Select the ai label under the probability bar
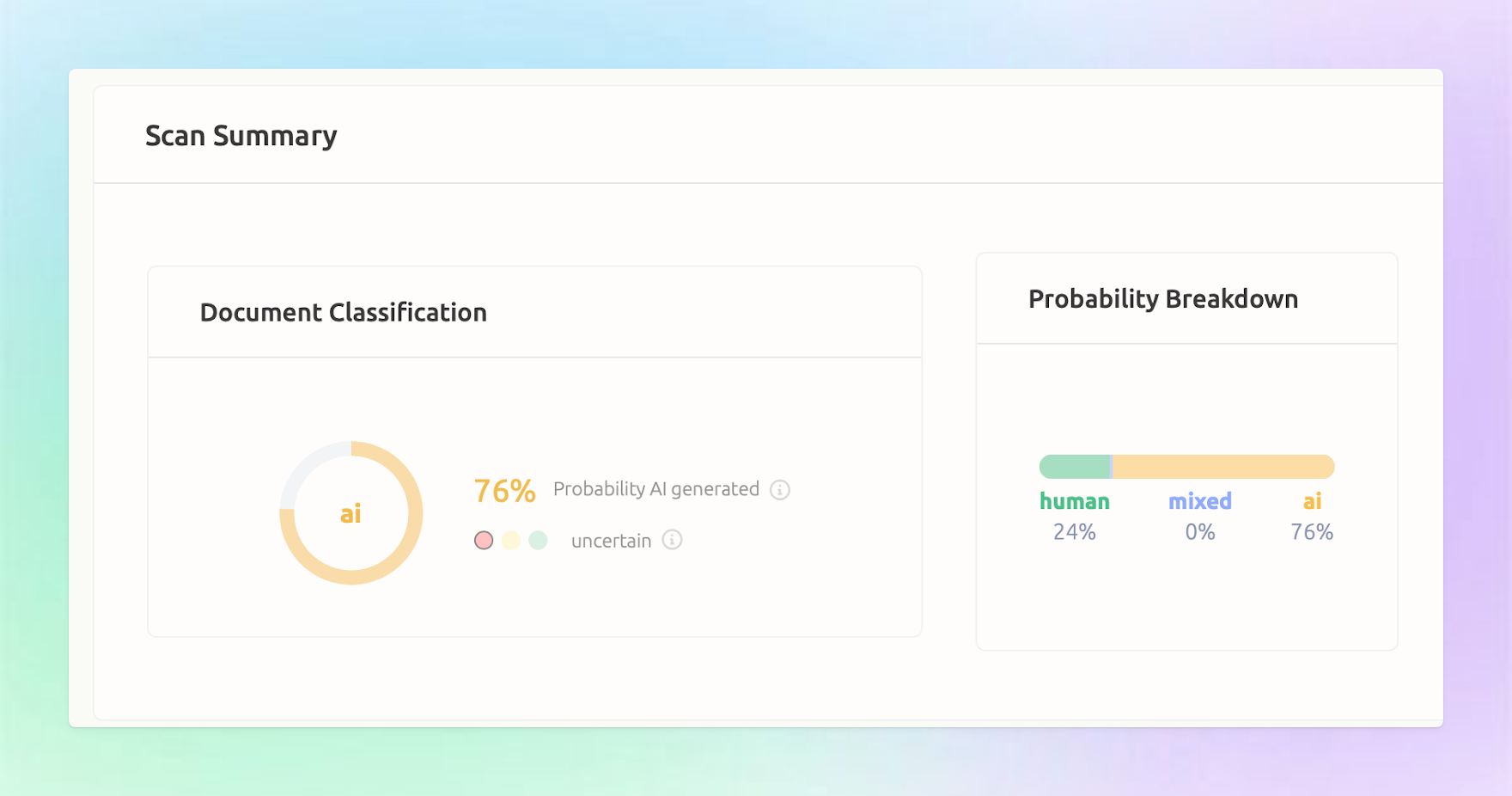The image size is (1512, 796). click(1312, 501)
